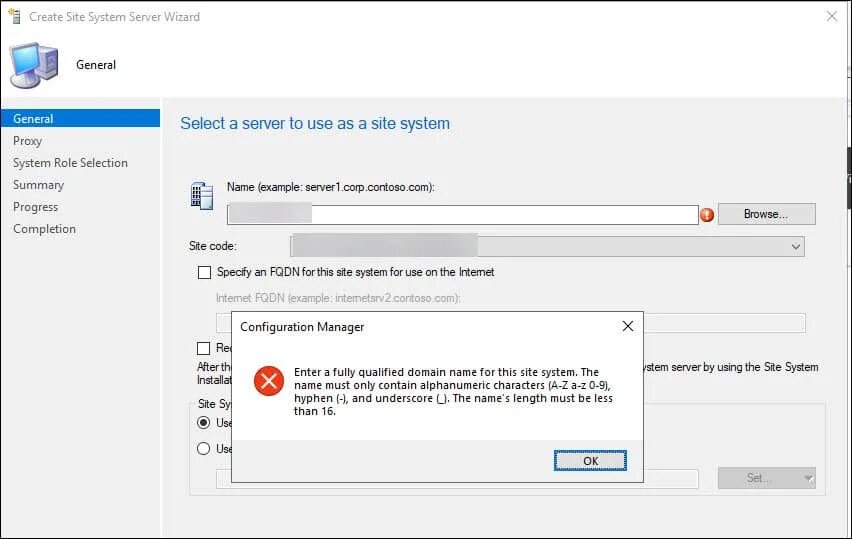Image resolution: width=852 pixels, height=539 pixels.
Task: Click the red error icon in dialog
Action: 269,381
